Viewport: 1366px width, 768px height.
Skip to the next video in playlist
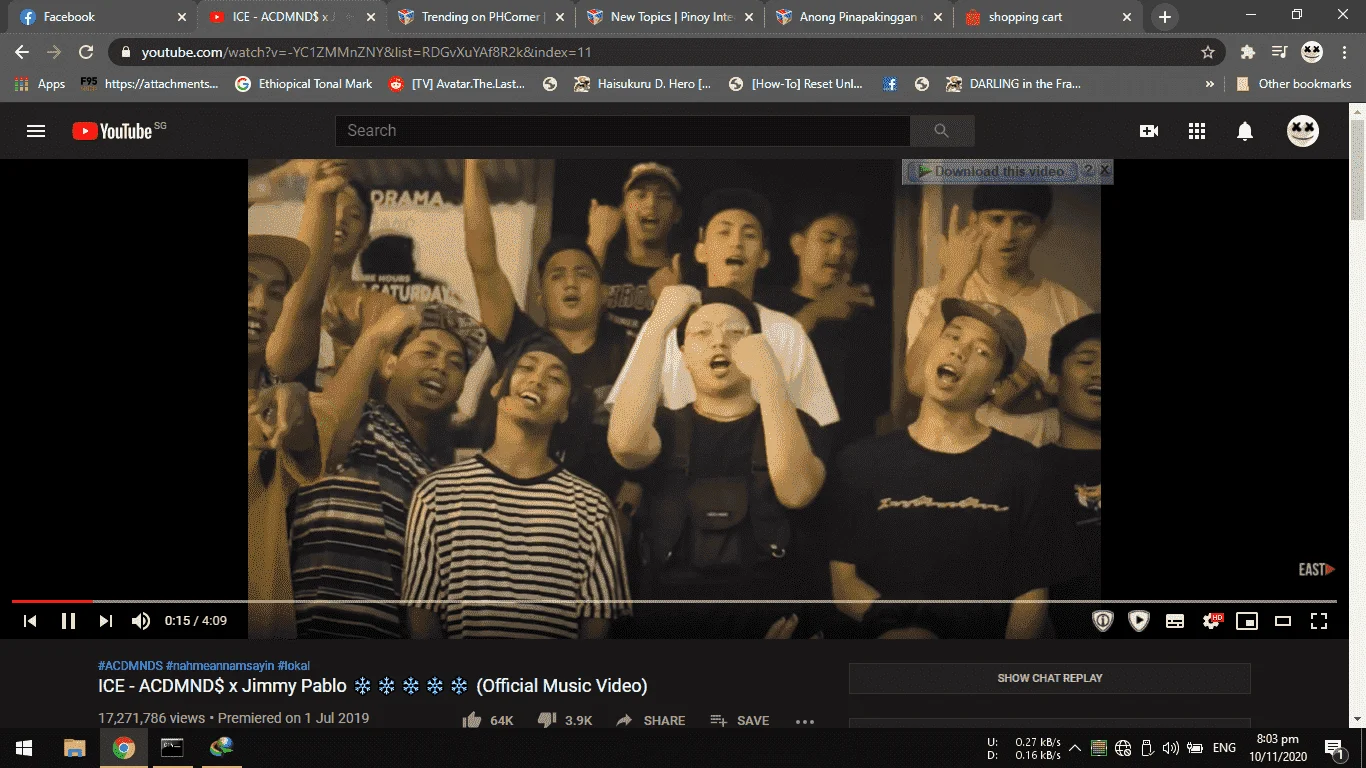(105, 621)
